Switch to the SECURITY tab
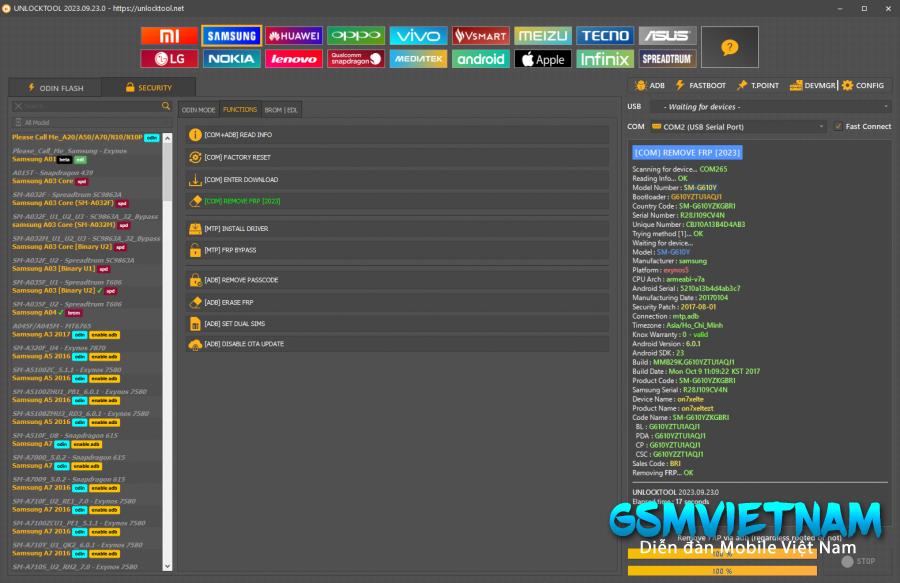Screen dimensions: 900x583 click(149, 88)
